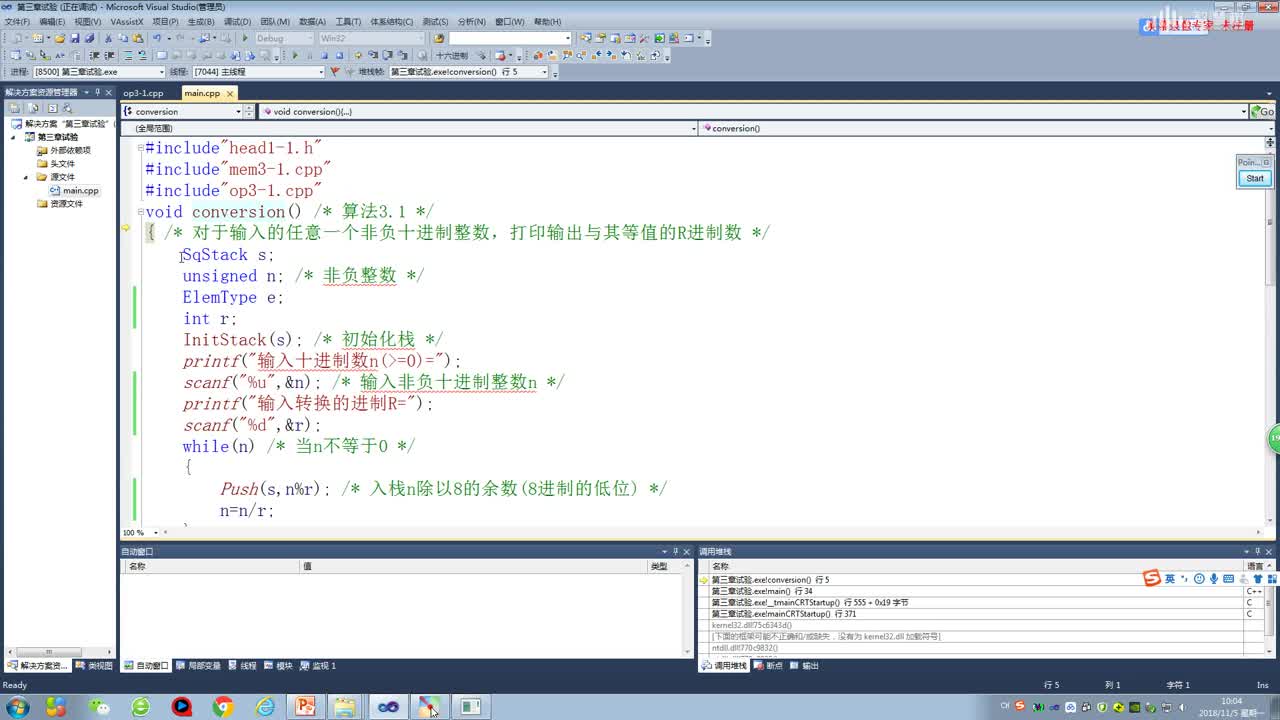Click the Save toolbar icon

point(74,39)
